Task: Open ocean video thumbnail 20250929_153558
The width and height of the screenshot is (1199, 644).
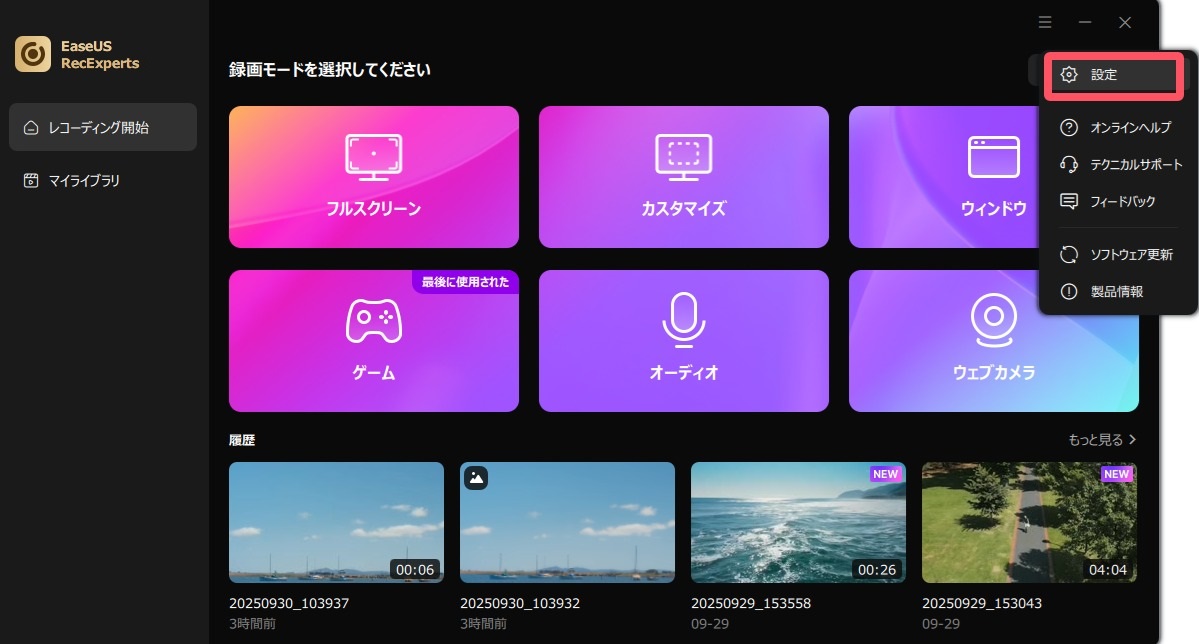Action: pos(798,522)
